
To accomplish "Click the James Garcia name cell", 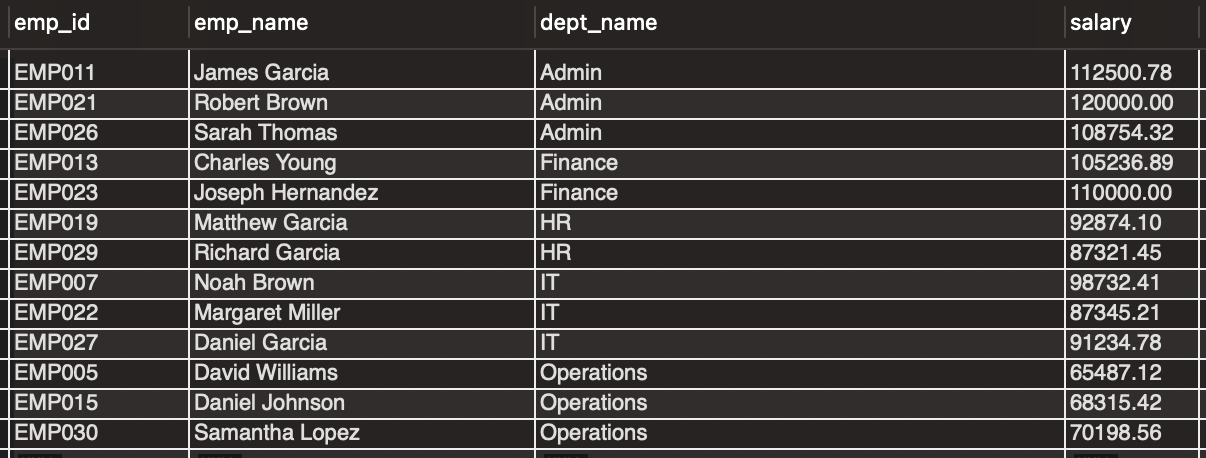I will 261,73.
